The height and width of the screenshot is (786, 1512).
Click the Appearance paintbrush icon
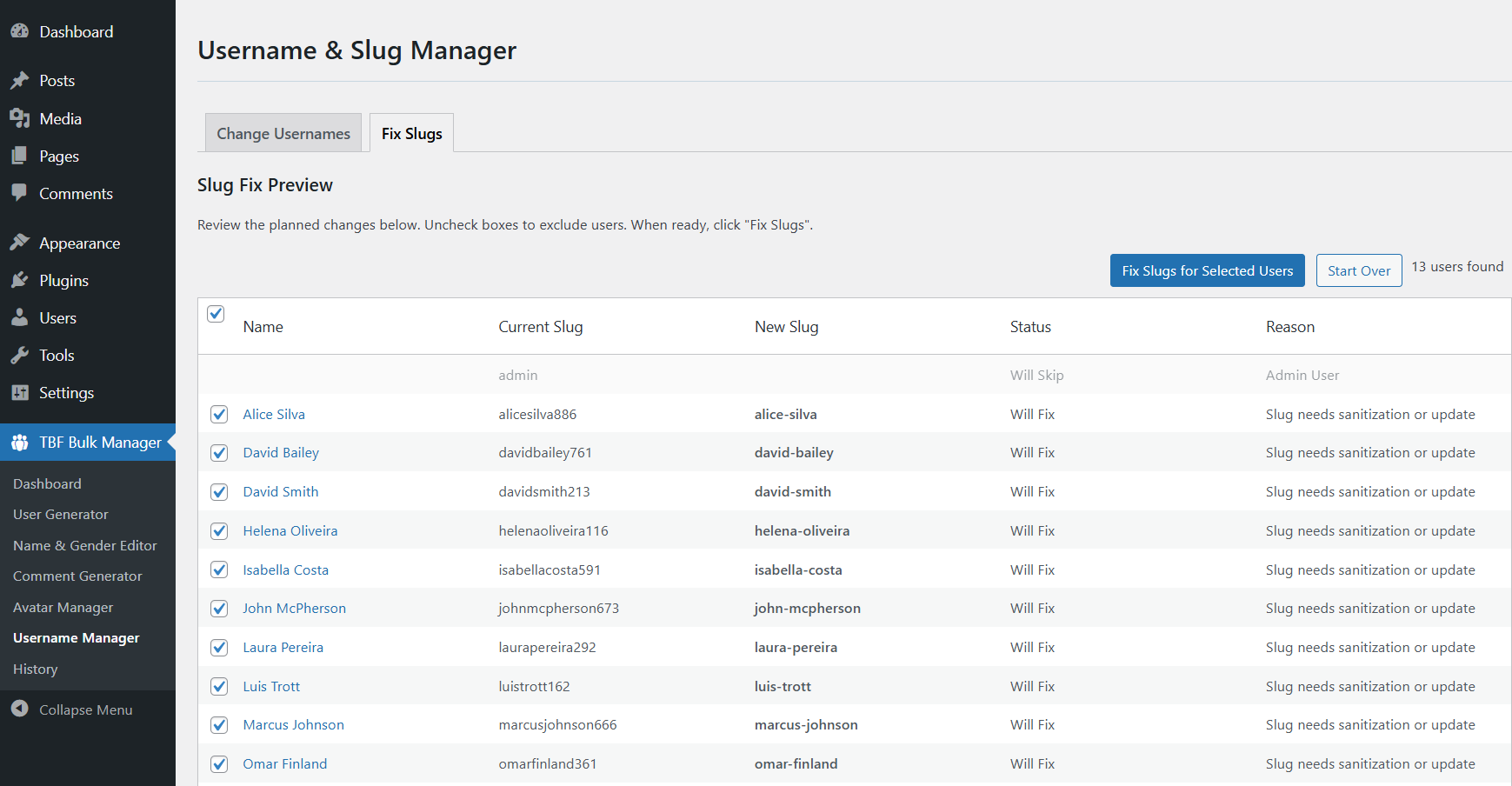20,243
